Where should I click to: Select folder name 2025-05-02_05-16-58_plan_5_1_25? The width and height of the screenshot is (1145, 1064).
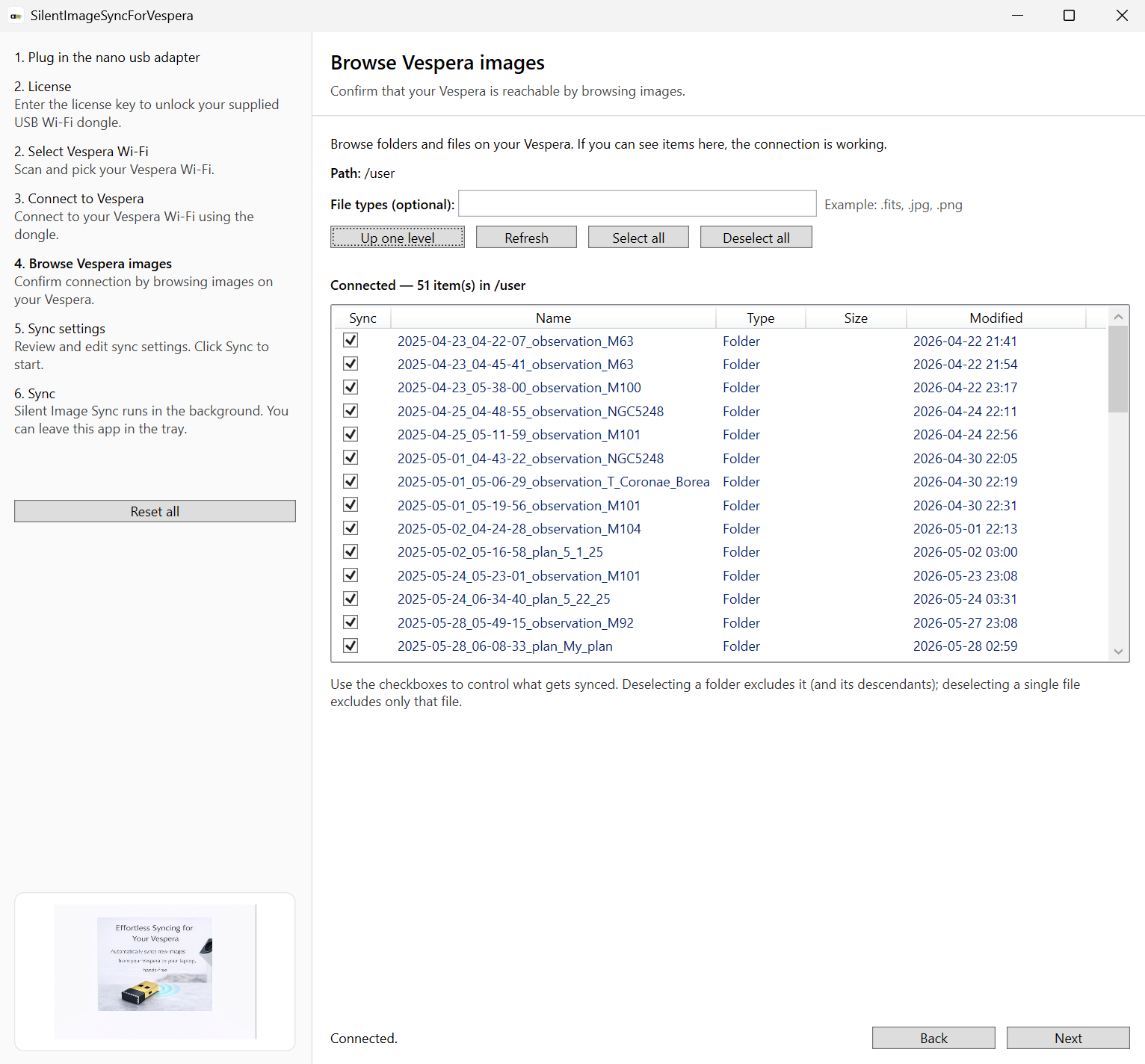pos(500,552)
